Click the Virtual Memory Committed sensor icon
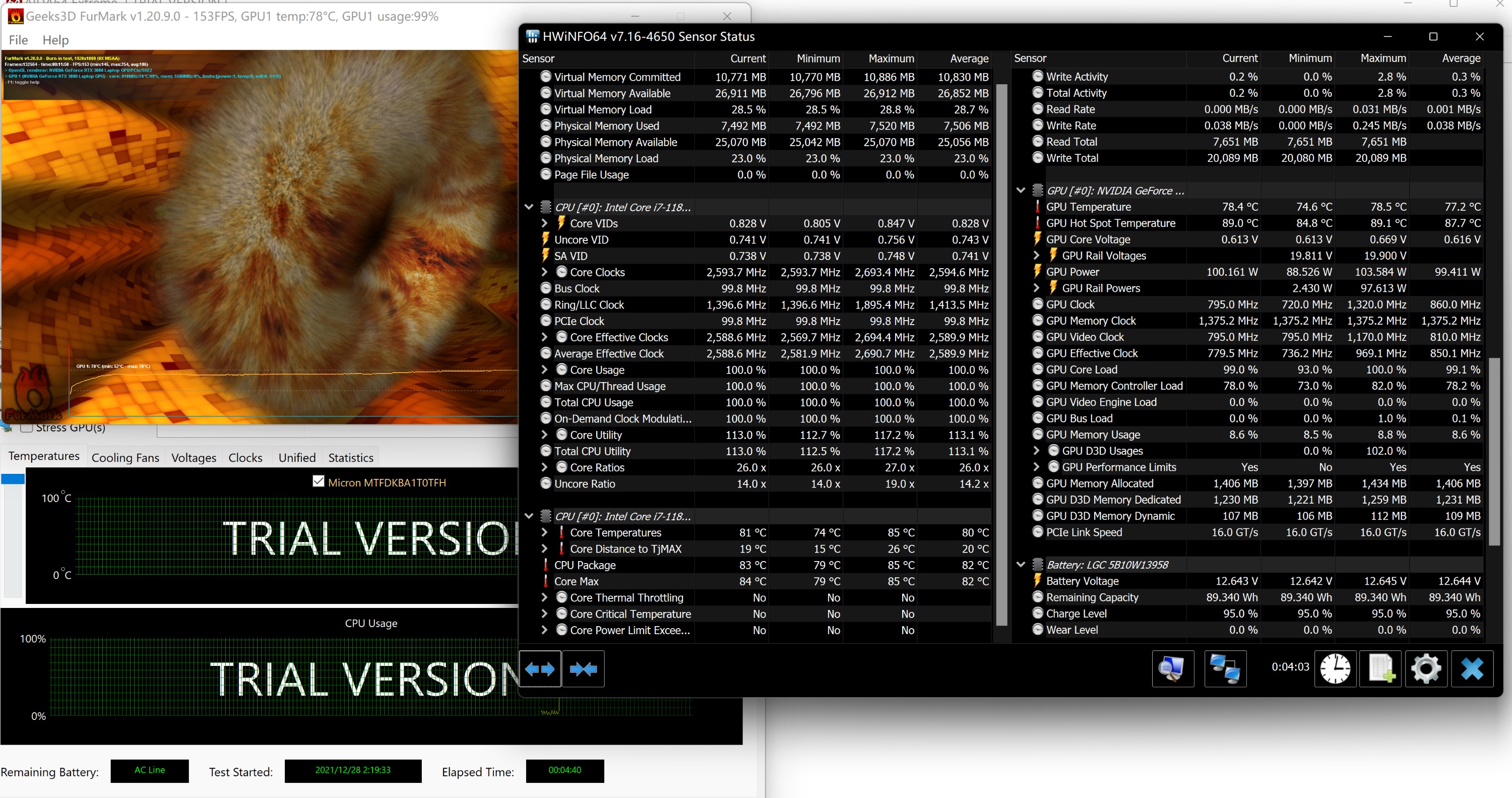Viewport: 1512px width, 798px height. point(545,76)
